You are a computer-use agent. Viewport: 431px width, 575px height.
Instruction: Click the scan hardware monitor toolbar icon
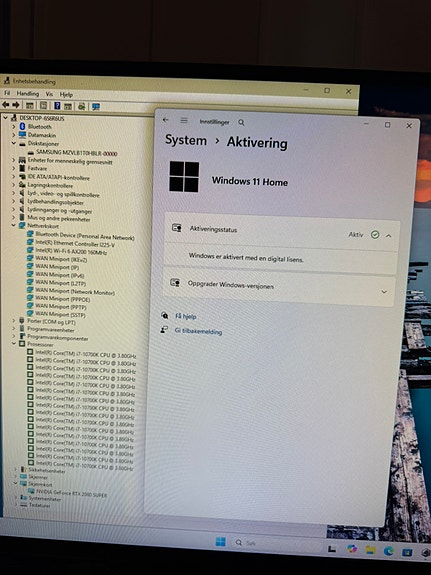coord(96,107)
